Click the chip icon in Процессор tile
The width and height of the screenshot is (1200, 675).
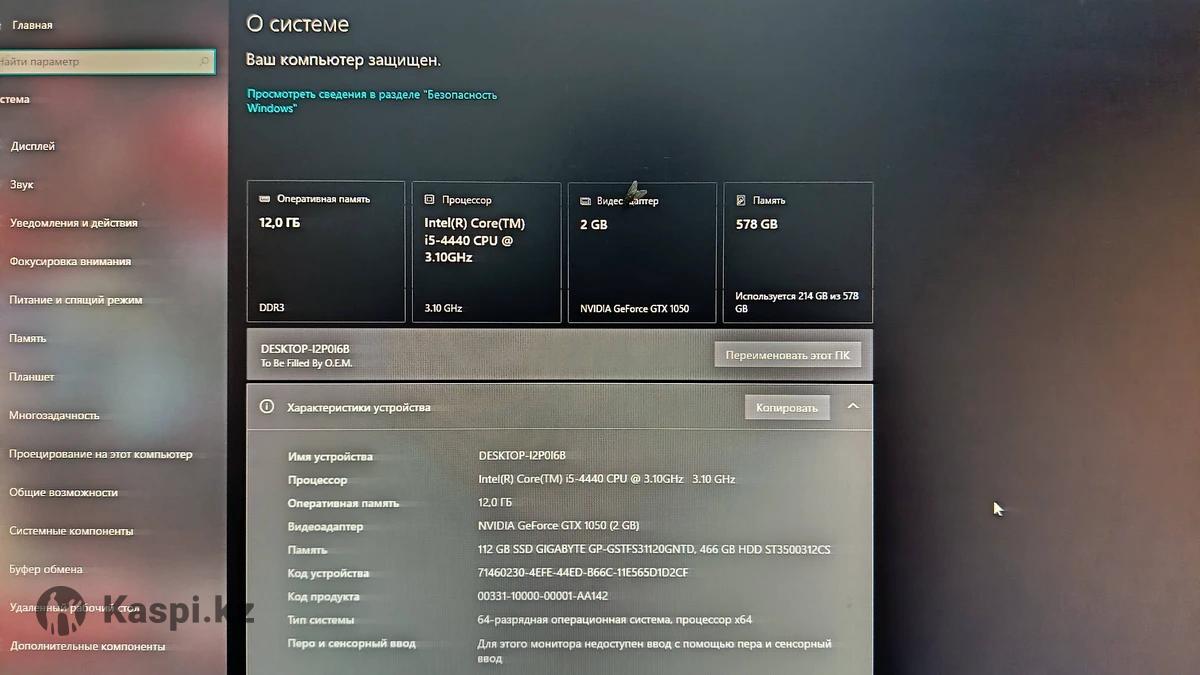tap(429, 200)
